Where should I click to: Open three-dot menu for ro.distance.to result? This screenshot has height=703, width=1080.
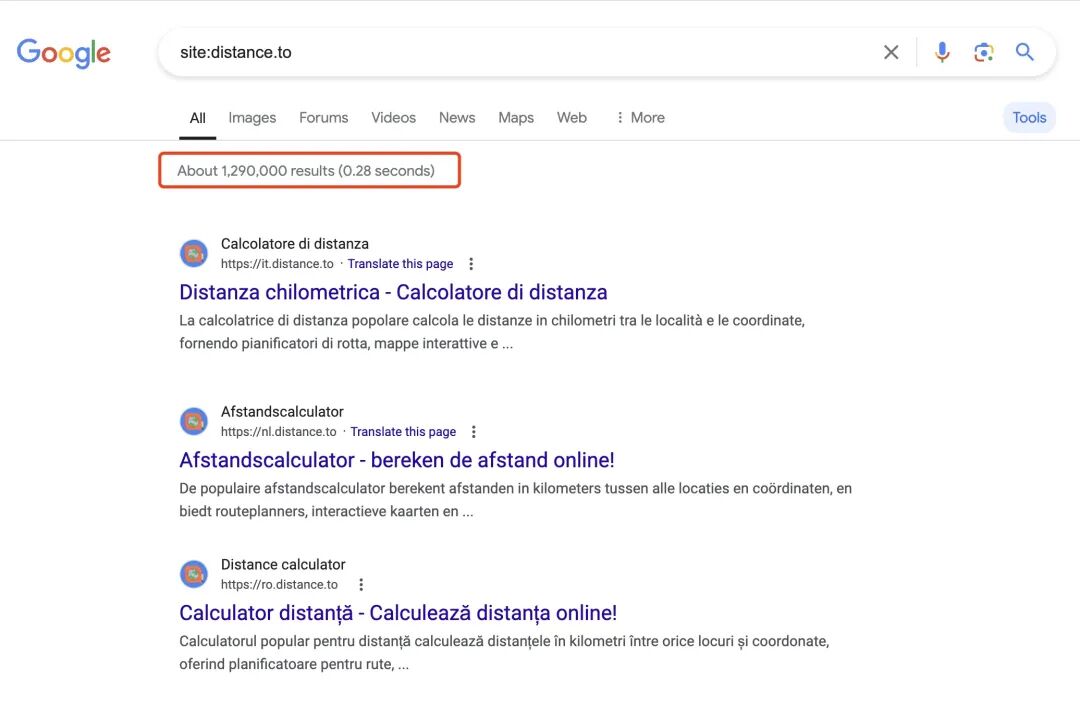click(361, 585)
